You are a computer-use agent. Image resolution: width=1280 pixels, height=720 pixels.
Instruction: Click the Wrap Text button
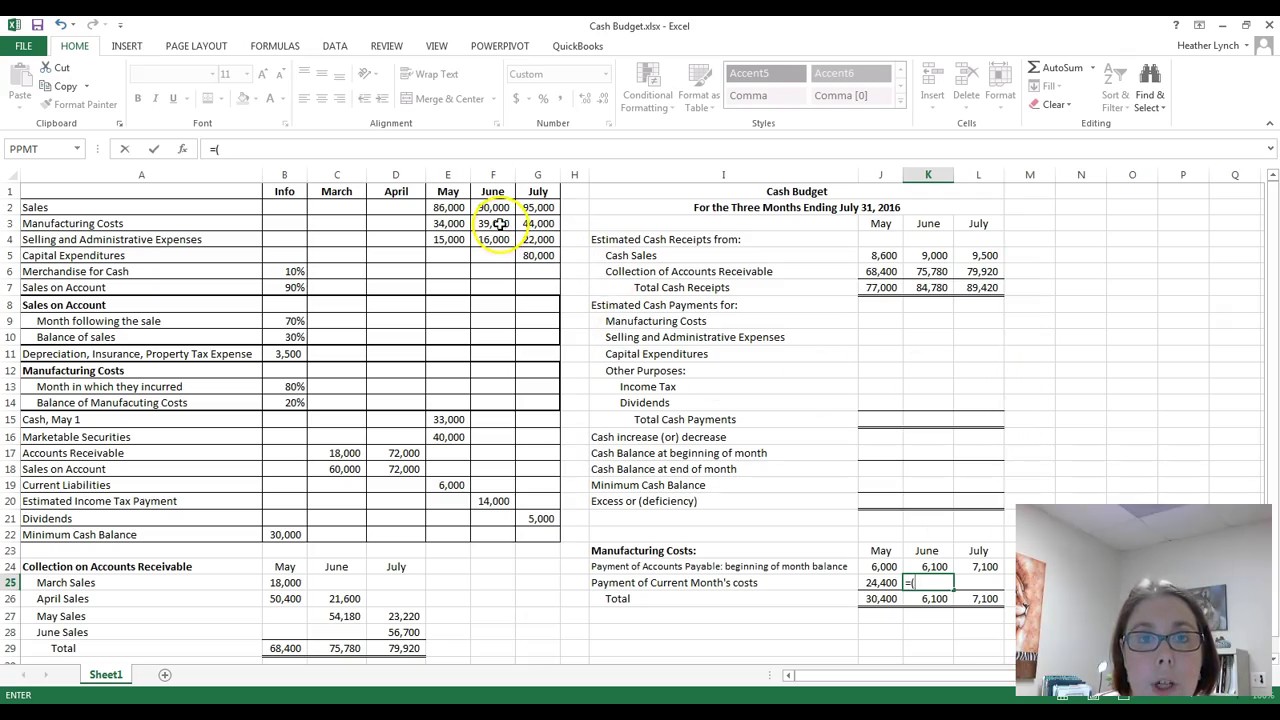(429, 74)
